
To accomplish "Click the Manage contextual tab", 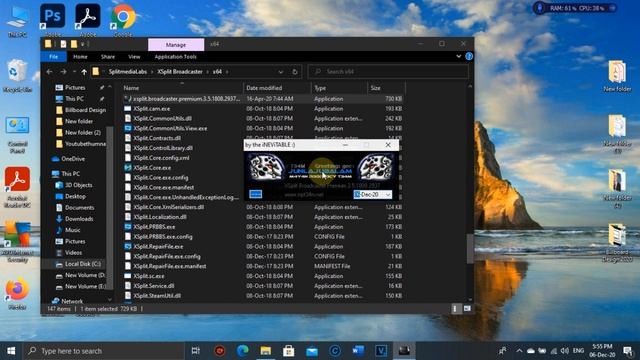I will (176, 44).
